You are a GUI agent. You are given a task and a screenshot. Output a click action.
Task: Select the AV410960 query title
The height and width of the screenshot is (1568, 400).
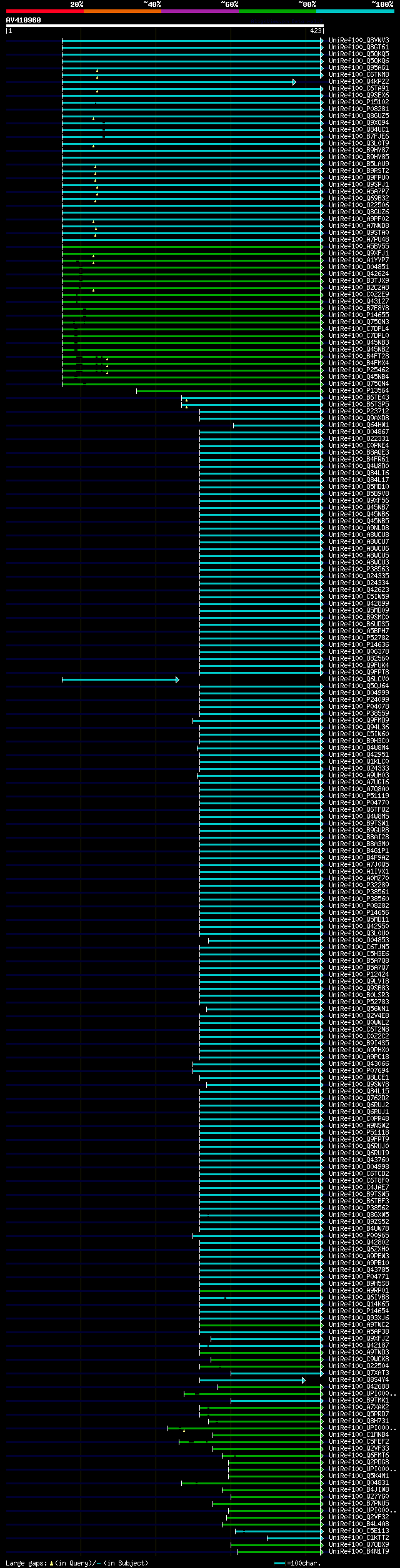tap(24, 20)
